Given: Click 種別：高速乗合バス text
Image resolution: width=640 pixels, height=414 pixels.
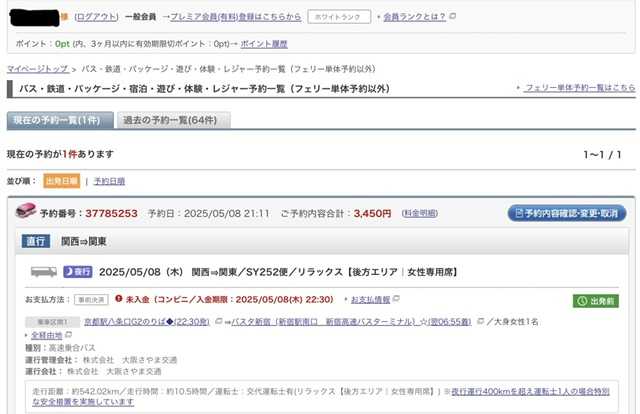Looking at the screenshot, I should coord(60,348).
